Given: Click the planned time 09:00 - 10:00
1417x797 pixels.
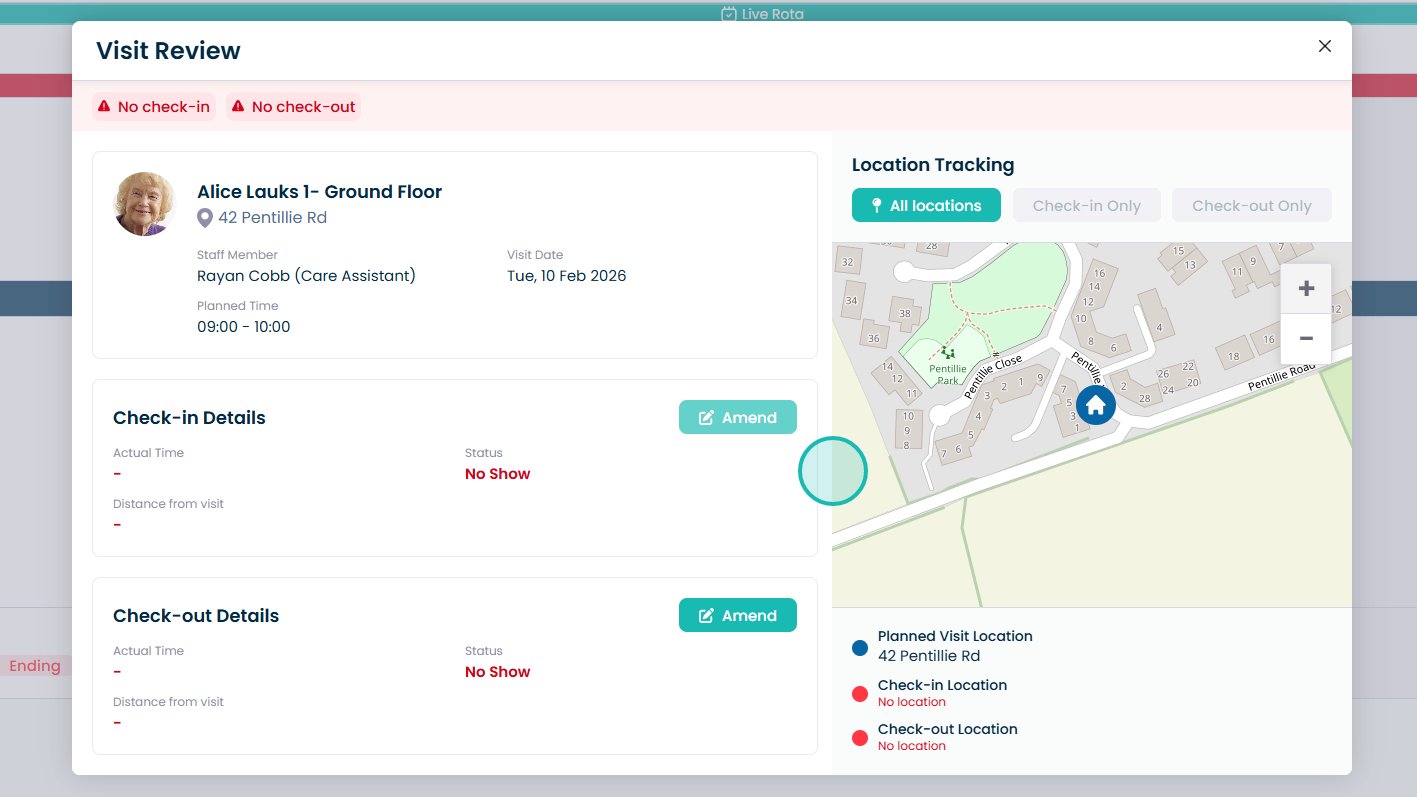Looking at the screenshot, I should [x=244, y=327].
